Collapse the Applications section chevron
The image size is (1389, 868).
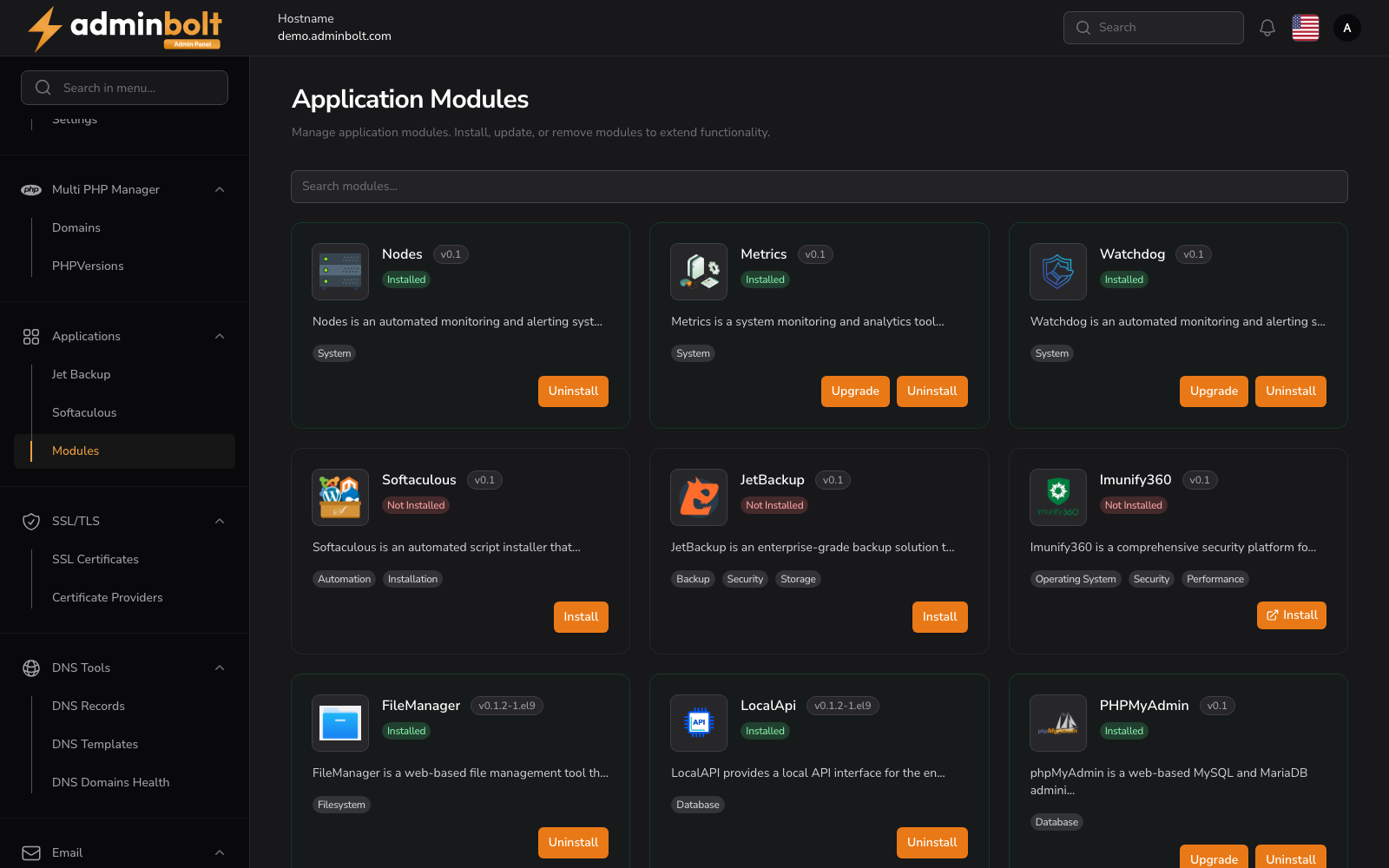coord(220,336)
